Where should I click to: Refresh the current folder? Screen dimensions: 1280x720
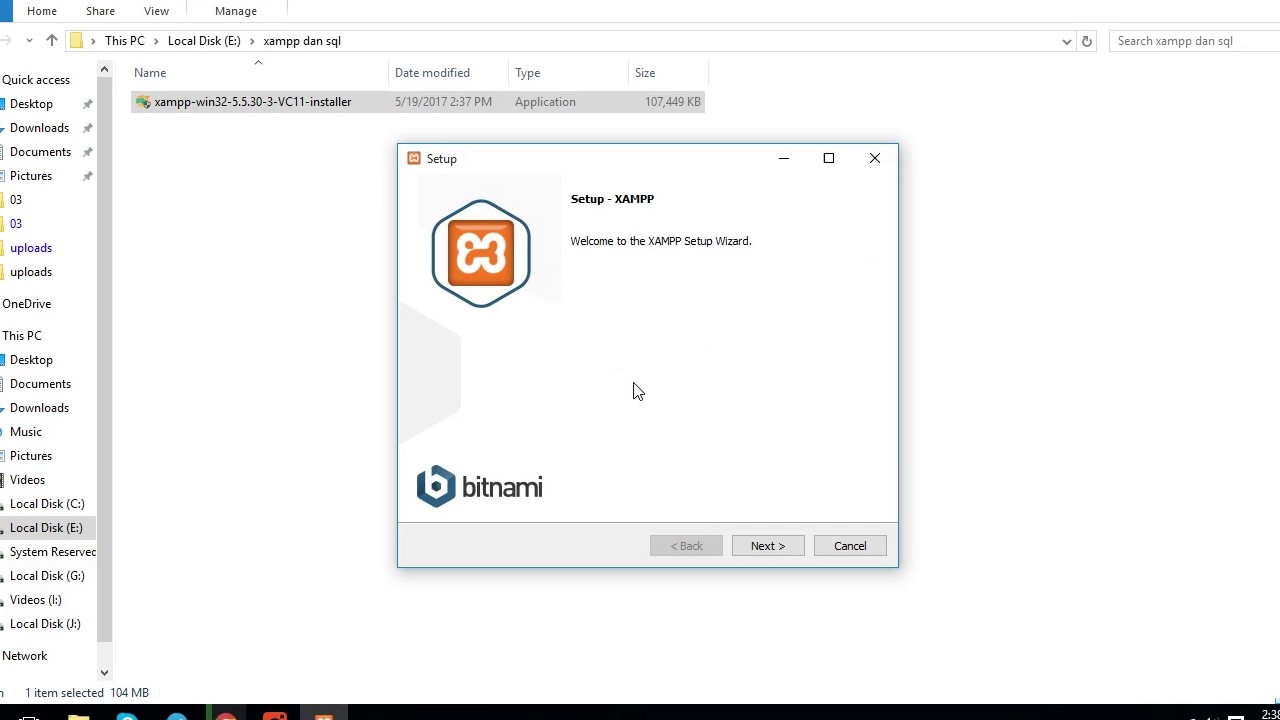[1087, 41]
